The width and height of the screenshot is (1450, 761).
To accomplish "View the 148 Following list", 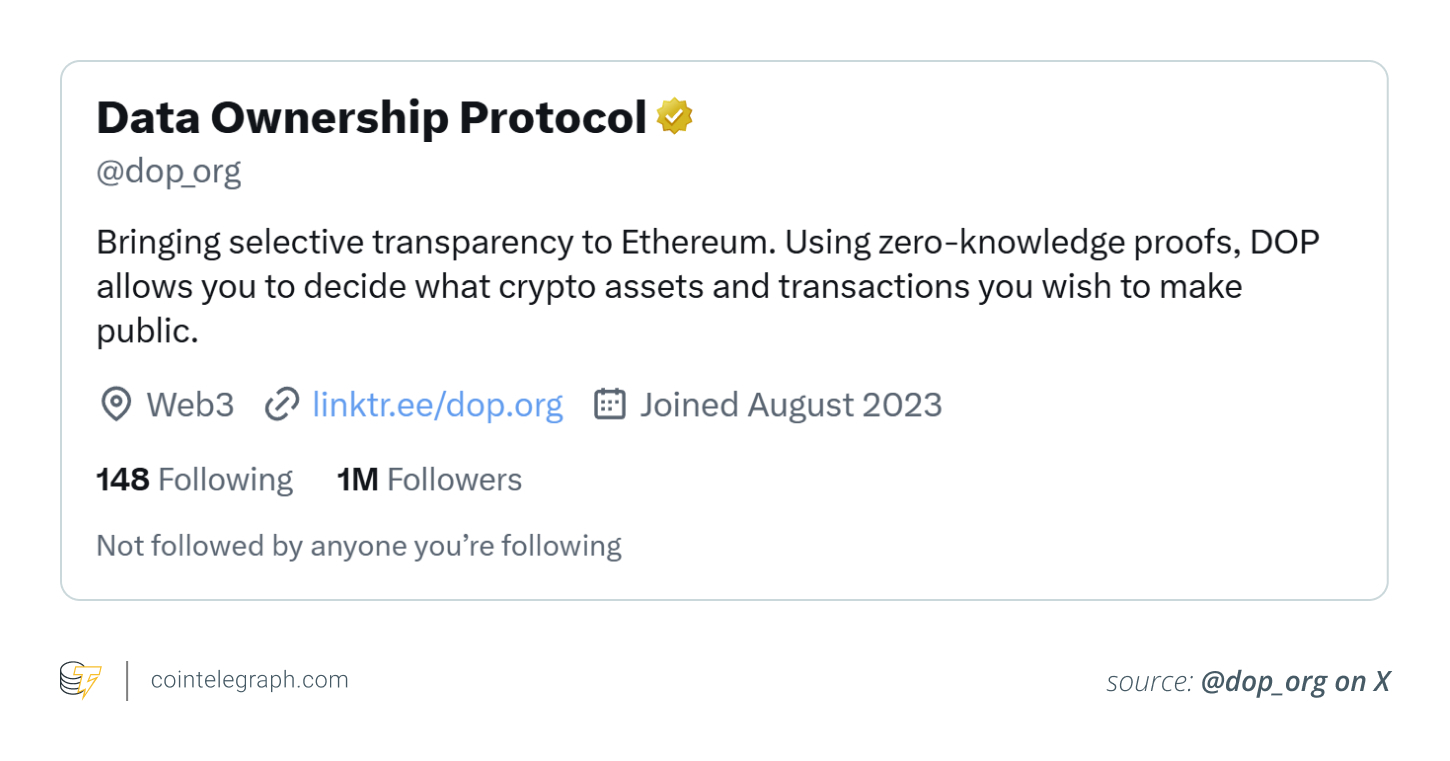I will click(195, 480).
